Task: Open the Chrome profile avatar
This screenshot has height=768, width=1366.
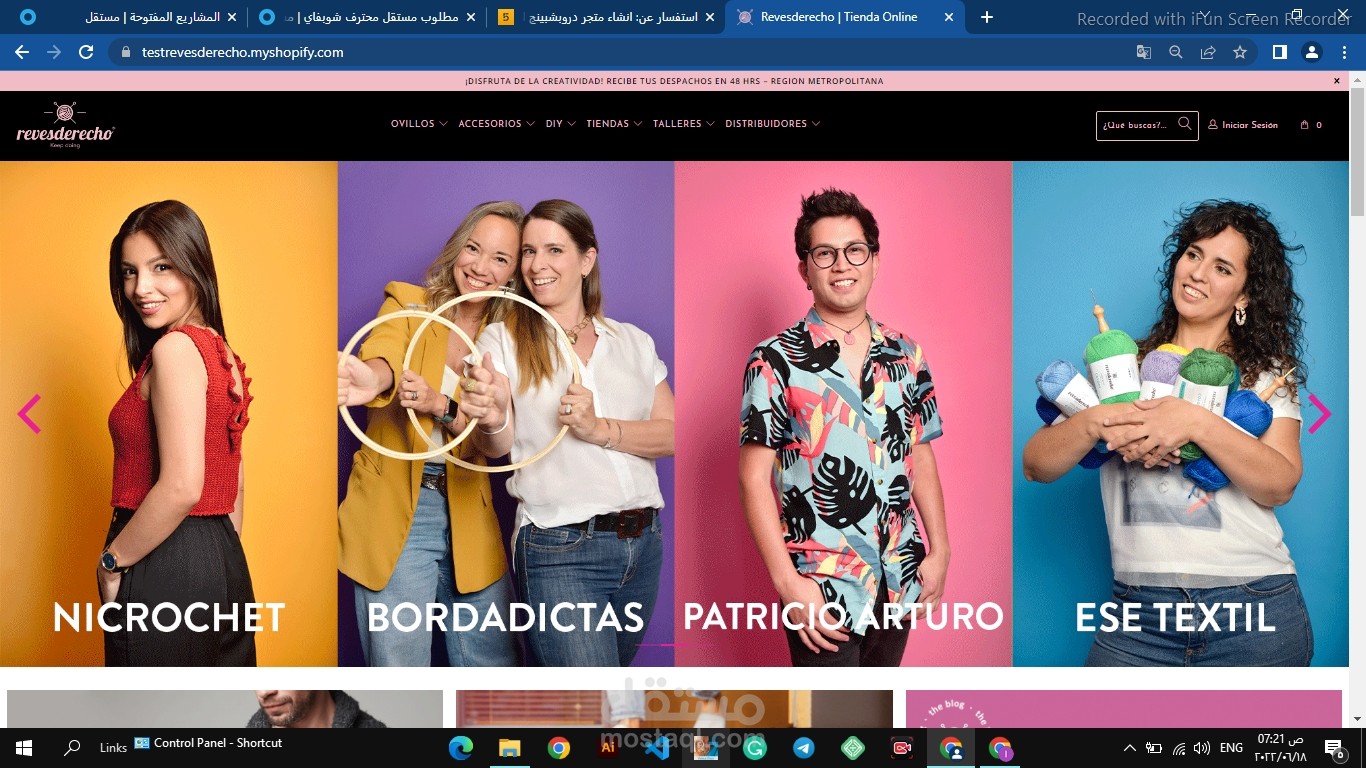Action: click(x=1312, y=52)
